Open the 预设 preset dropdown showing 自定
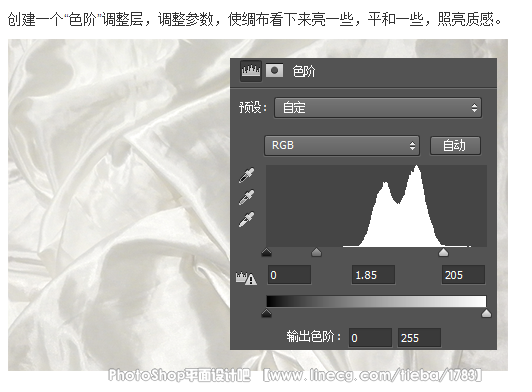Image resolution: width=532 pixels, height=392 pixels. tap(378, 108)
